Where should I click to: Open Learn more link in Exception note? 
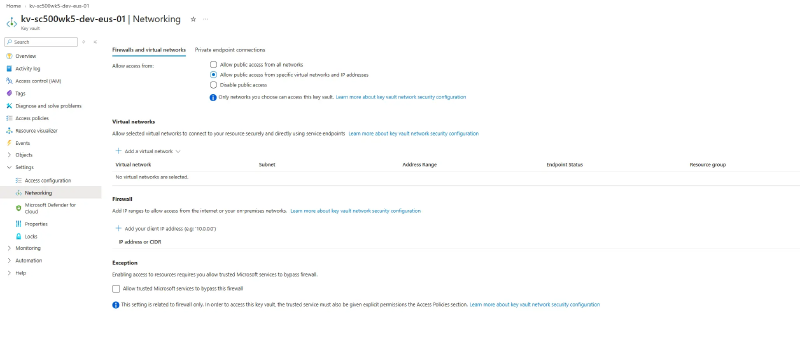[535, 304]
